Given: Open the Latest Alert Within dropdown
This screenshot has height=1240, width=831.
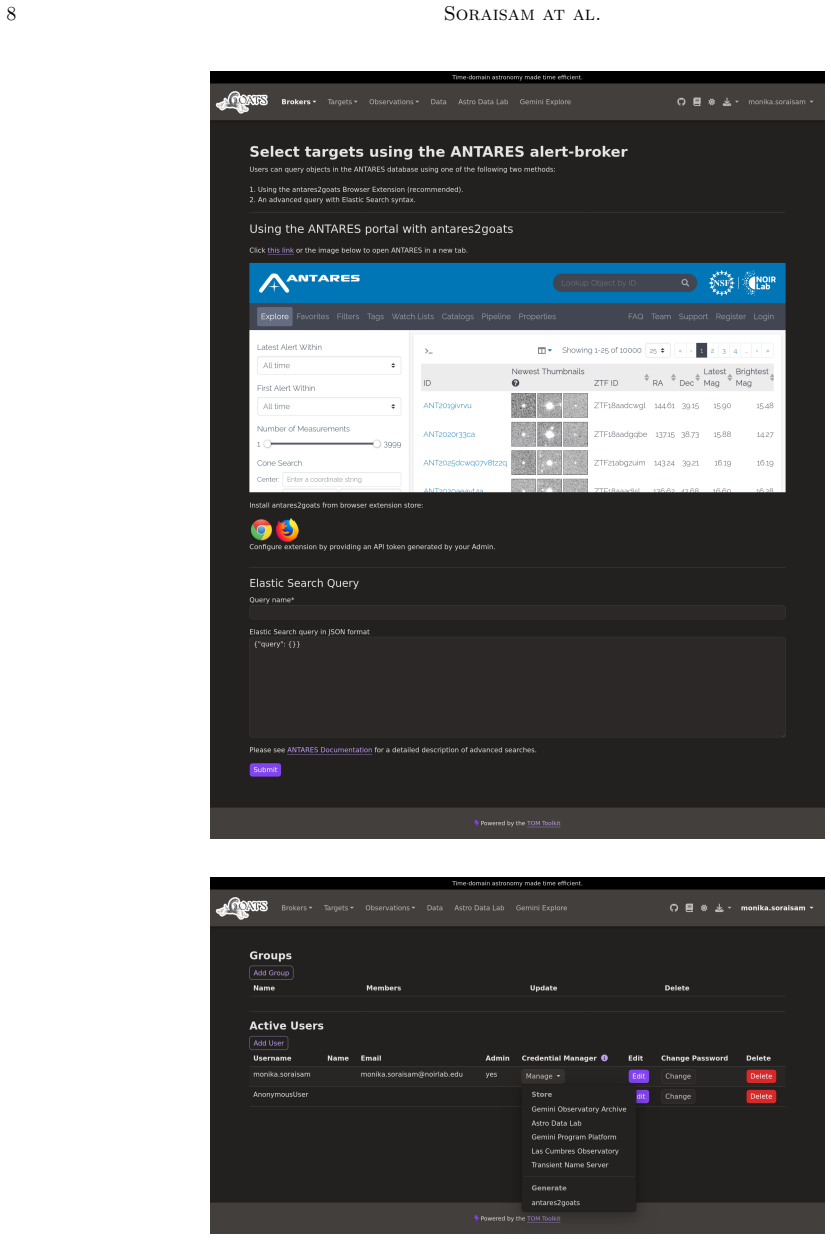Looking at the screenshot, I should [329, 366].
